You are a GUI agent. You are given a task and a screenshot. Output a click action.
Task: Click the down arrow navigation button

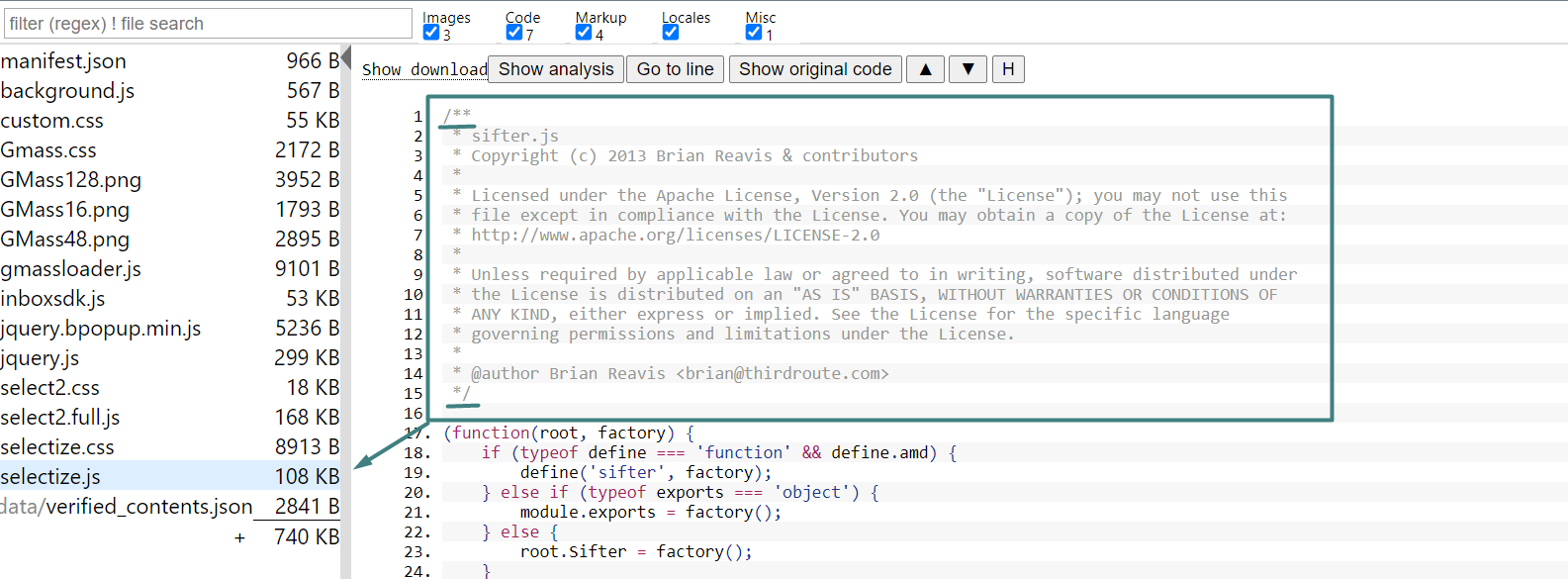coord(968,69)
